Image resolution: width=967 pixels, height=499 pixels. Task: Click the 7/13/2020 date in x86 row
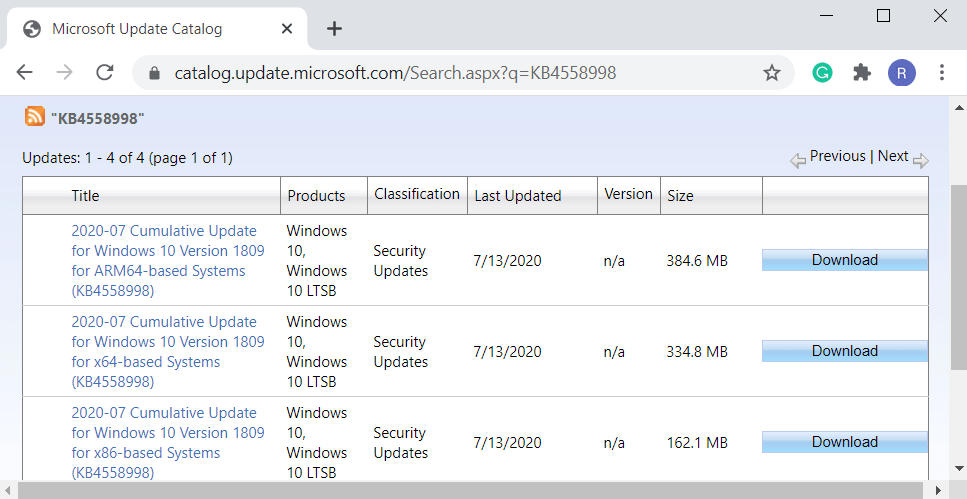pyautogui.click(x=508, y=443)
